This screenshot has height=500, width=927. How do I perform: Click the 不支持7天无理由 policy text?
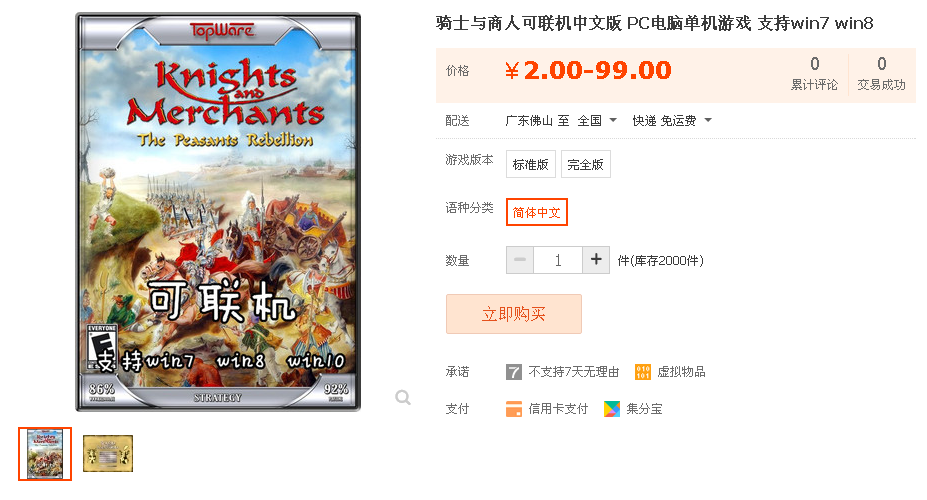click(573, 372)
